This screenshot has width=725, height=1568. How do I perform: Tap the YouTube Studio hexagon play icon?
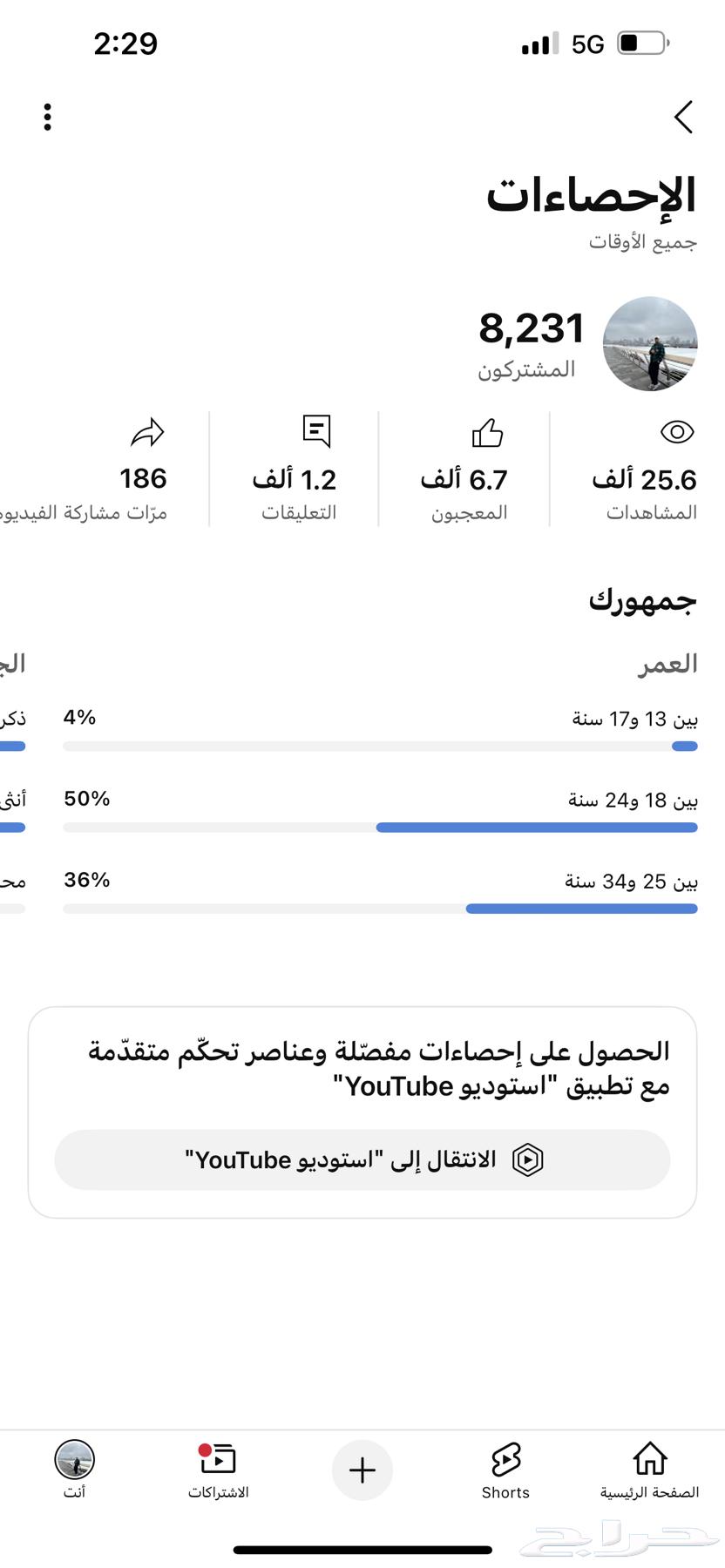(528, 1159)
